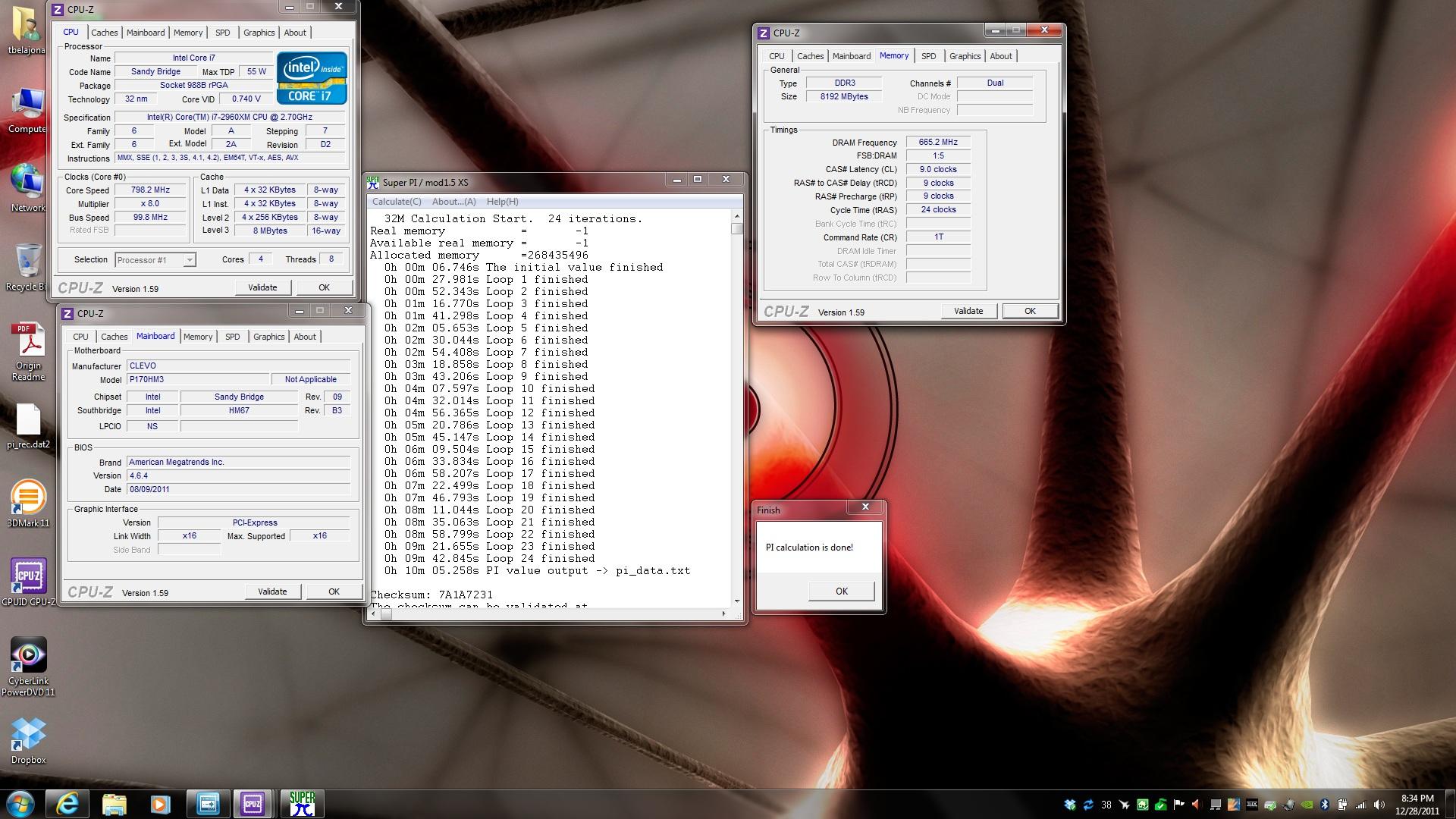
Task: Click the Bluetooth tray icon
Action: click(x=1324, y=805)
